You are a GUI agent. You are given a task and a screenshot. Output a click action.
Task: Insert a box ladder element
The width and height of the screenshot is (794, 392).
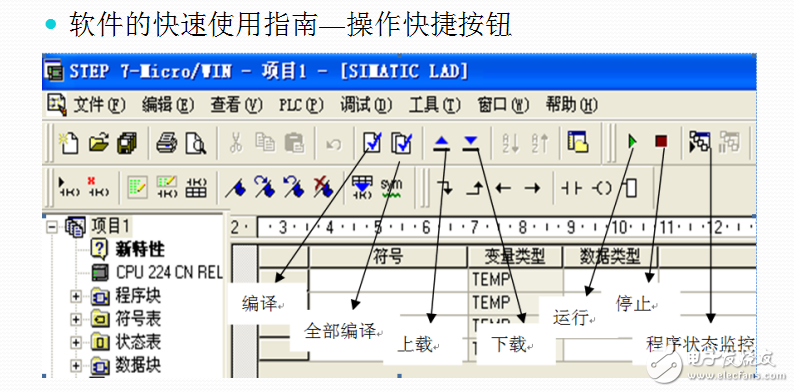click(630, 188)
